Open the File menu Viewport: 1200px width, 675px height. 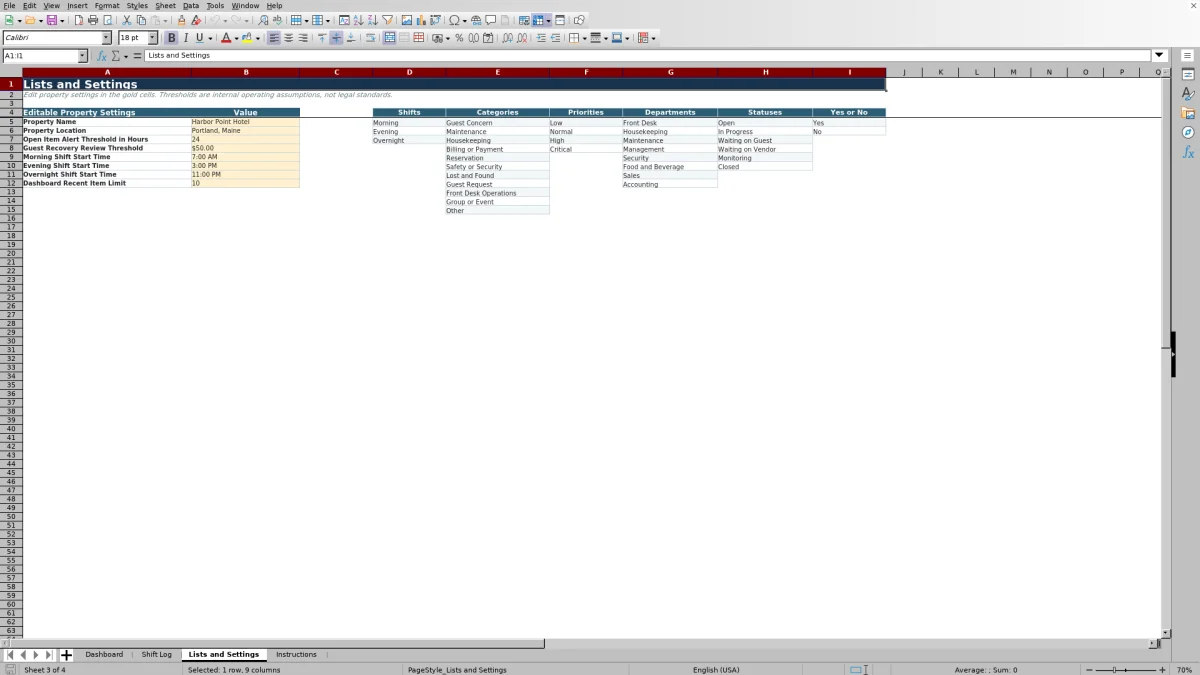click(9, 5)
